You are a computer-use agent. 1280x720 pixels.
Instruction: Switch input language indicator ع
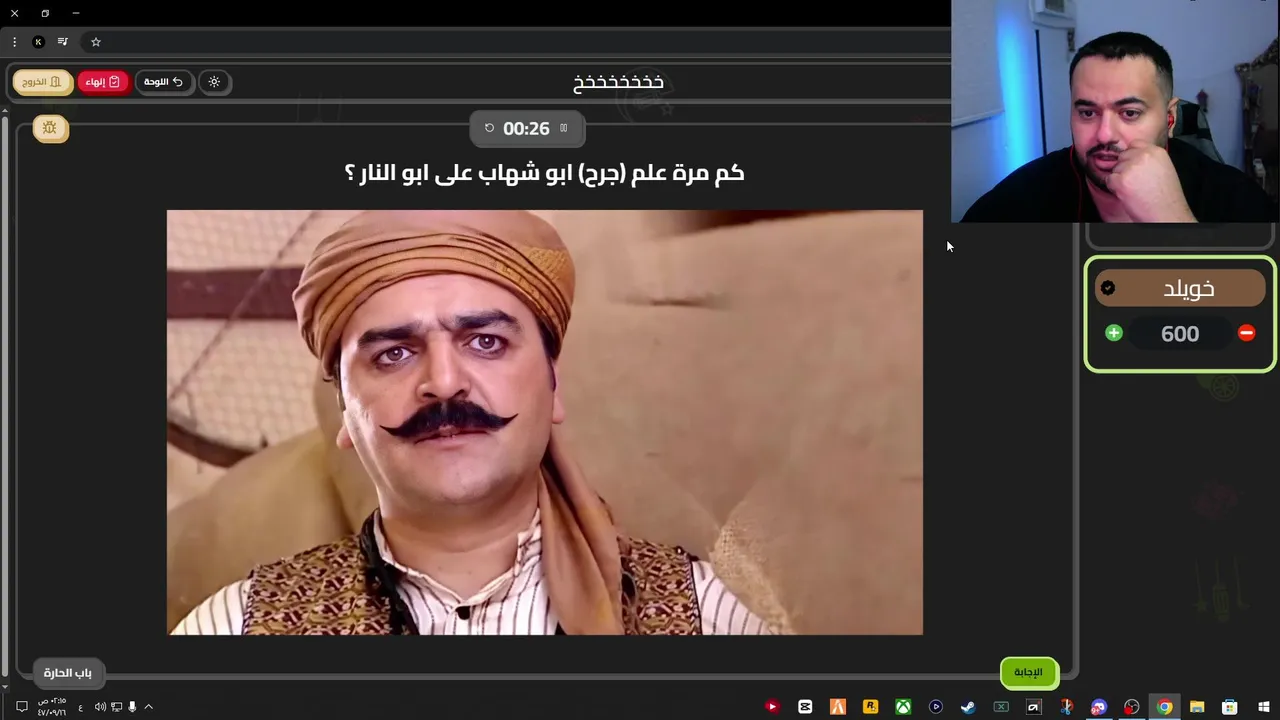point(81,707)
